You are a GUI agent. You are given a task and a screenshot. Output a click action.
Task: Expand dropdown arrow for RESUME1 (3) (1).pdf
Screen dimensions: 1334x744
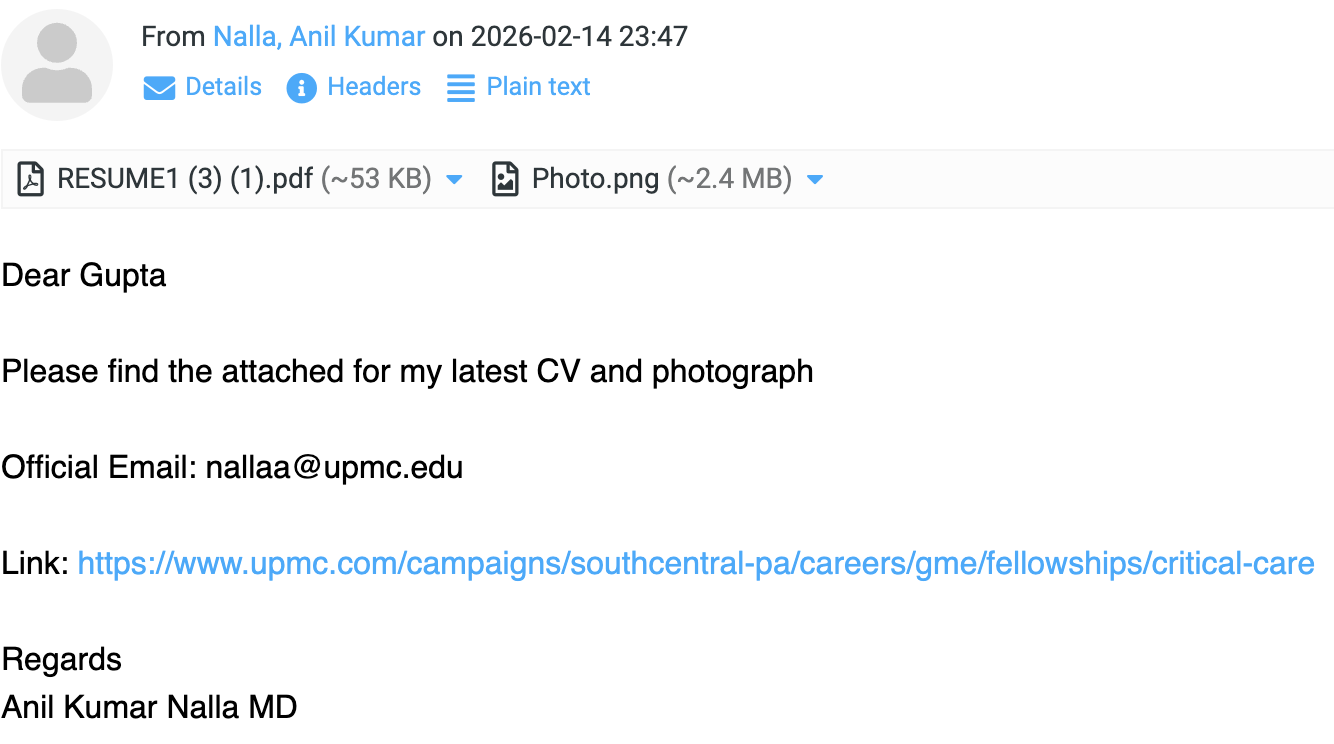point(454,180)
